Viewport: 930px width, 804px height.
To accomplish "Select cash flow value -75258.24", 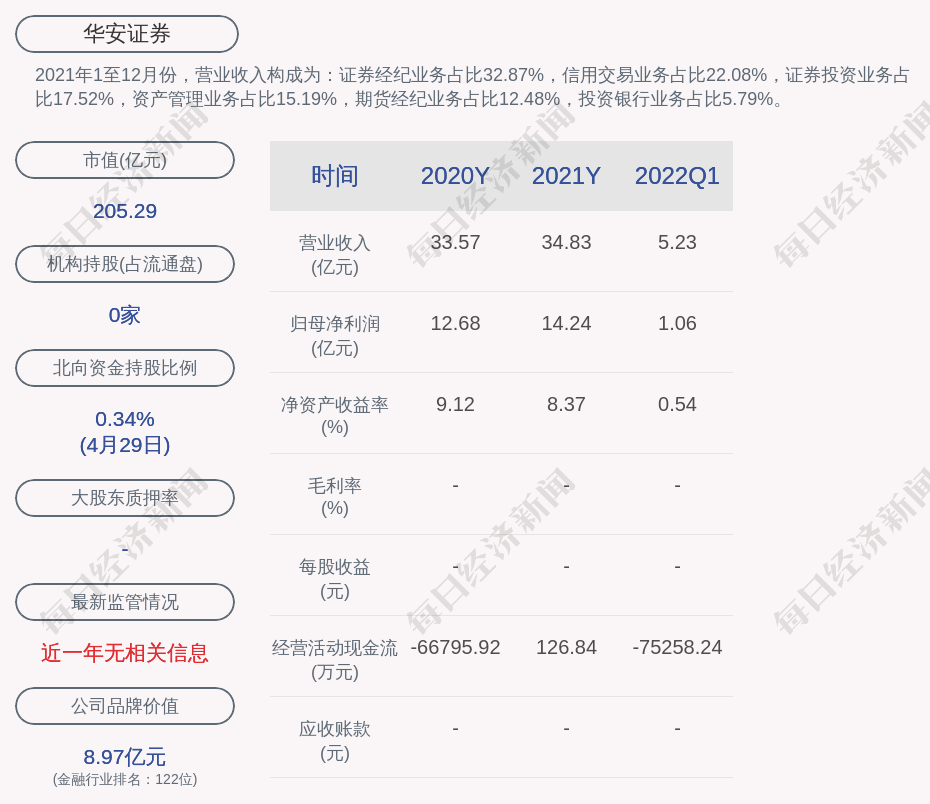I will [x=677, y=647].
